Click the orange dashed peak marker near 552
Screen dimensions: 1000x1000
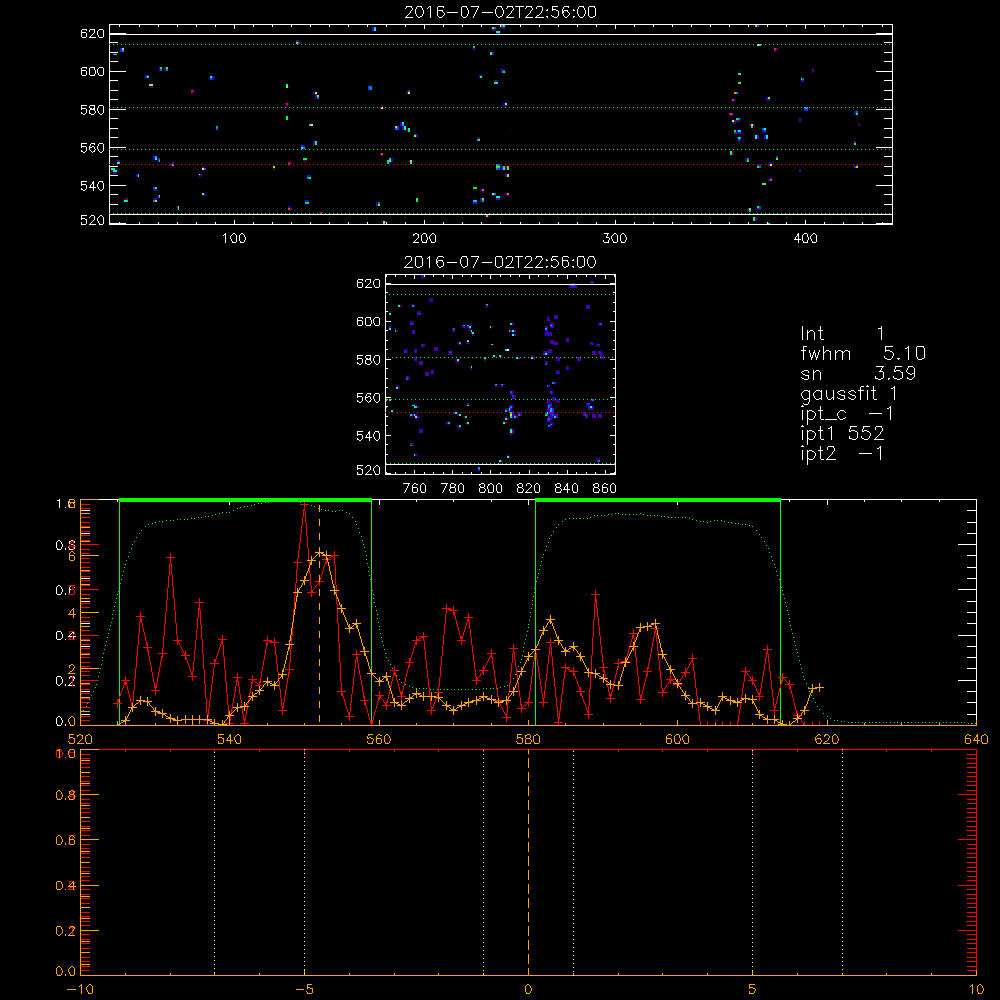click(320, 612)
